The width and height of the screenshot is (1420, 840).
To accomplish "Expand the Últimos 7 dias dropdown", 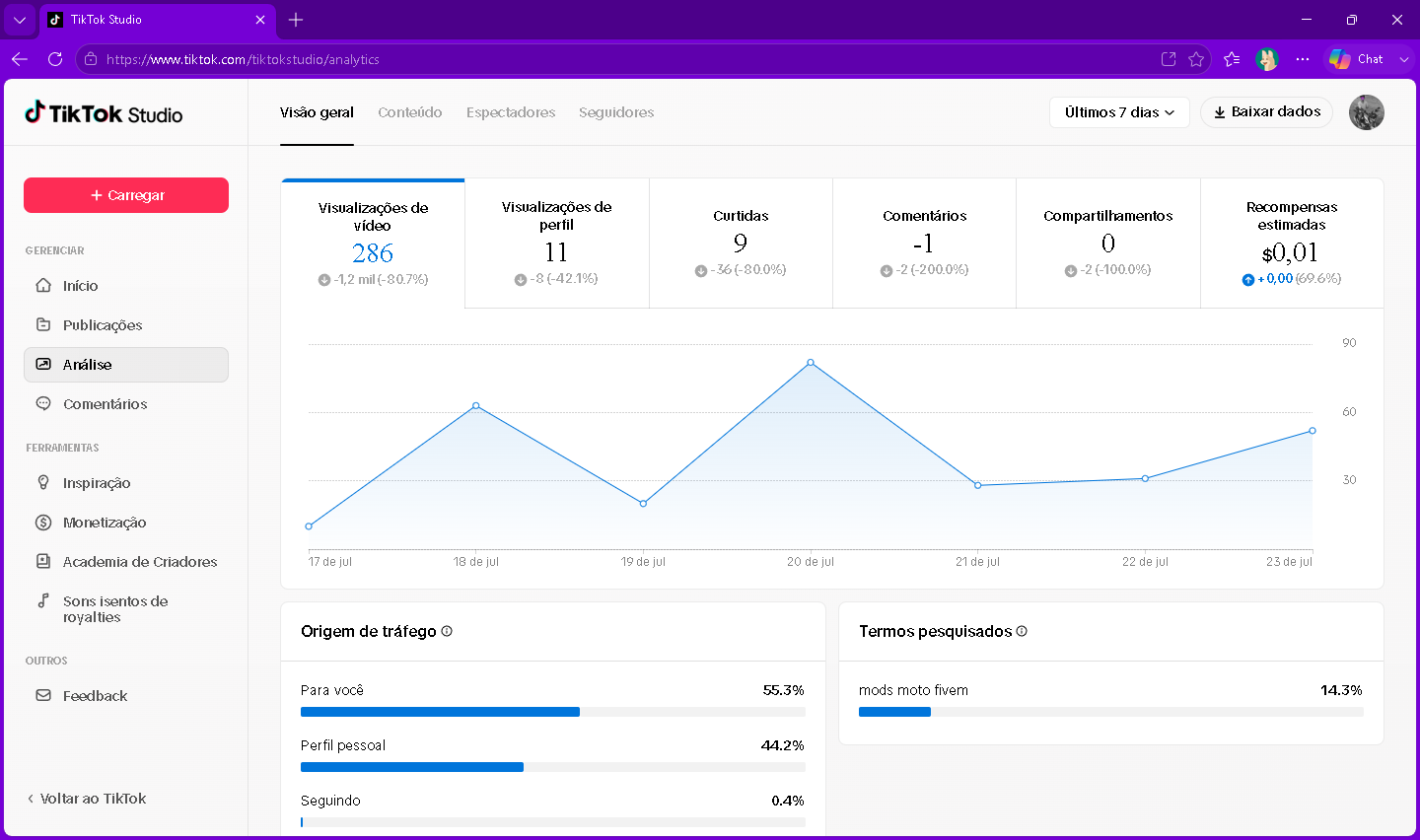I will tap(1119, 112).
